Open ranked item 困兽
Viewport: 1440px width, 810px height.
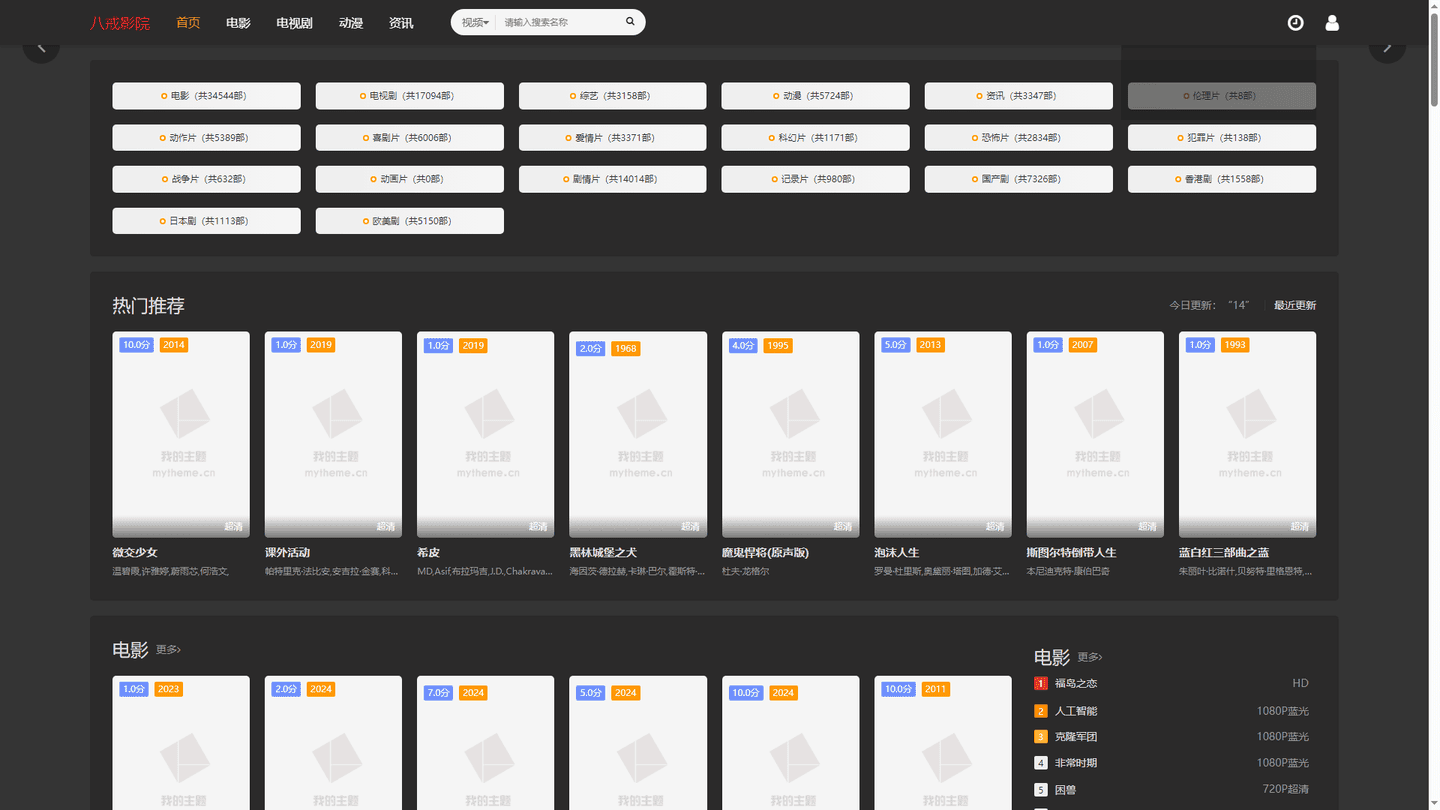[1065, 789]
